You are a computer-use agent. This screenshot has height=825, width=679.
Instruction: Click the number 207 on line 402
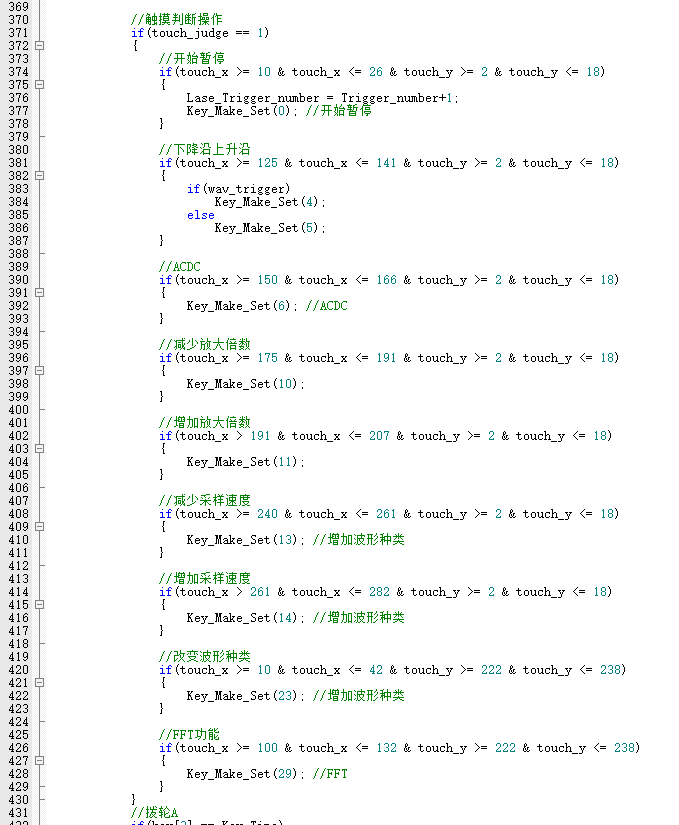tap(379, 436)
